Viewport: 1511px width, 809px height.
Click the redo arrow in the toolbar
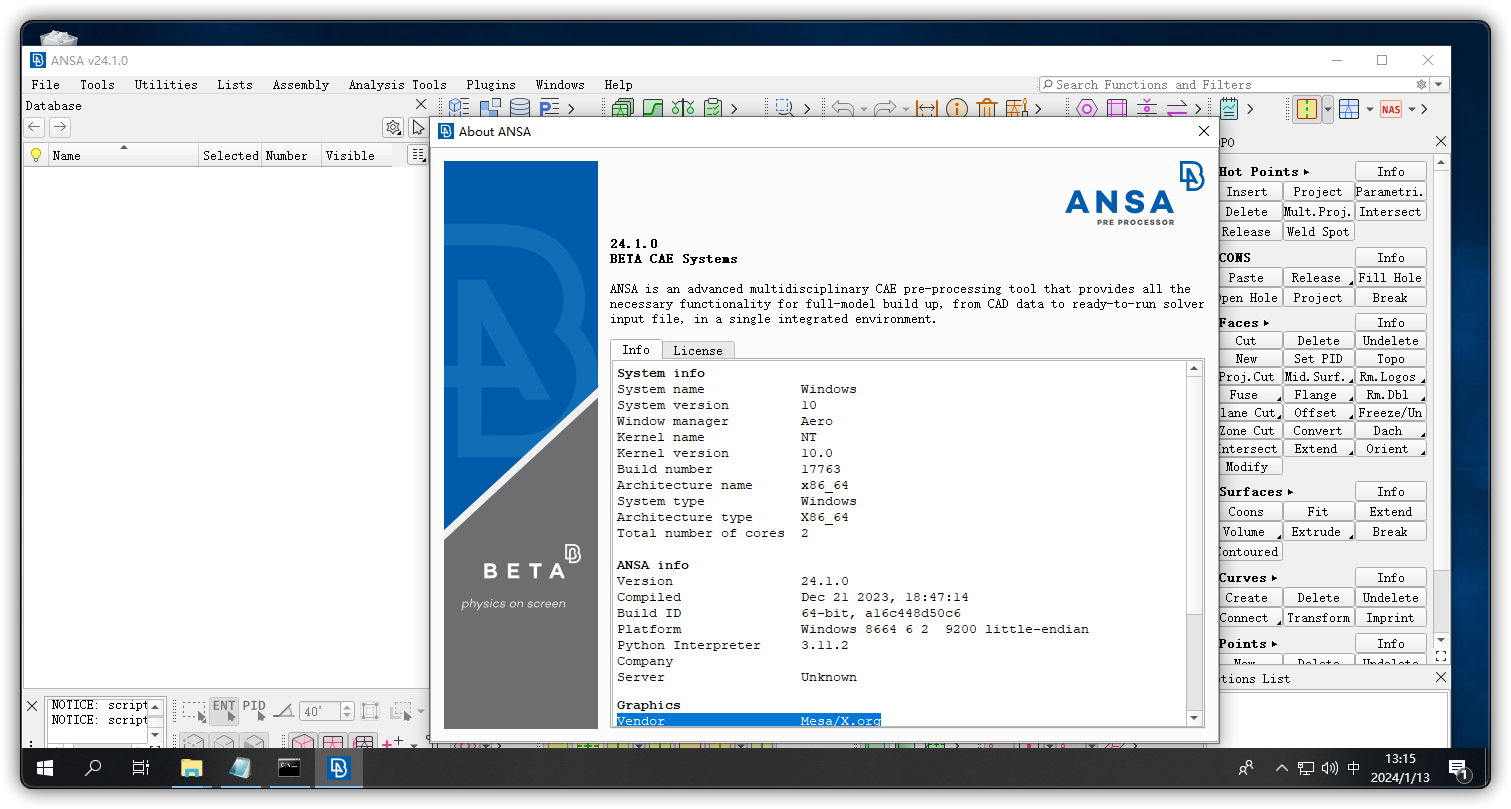click(884, 108)
